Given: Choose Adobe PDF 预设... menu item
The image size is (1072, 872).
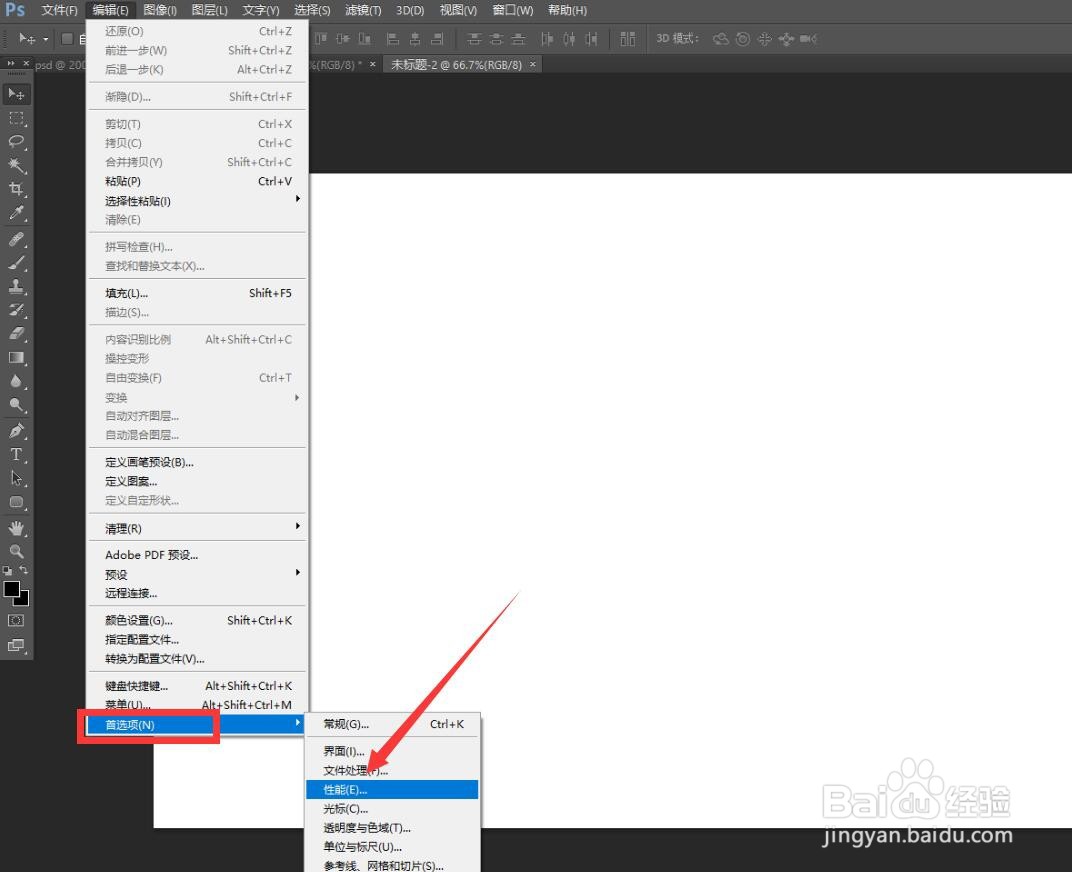Looking at the screenshot, I should (x=198, y=555).
